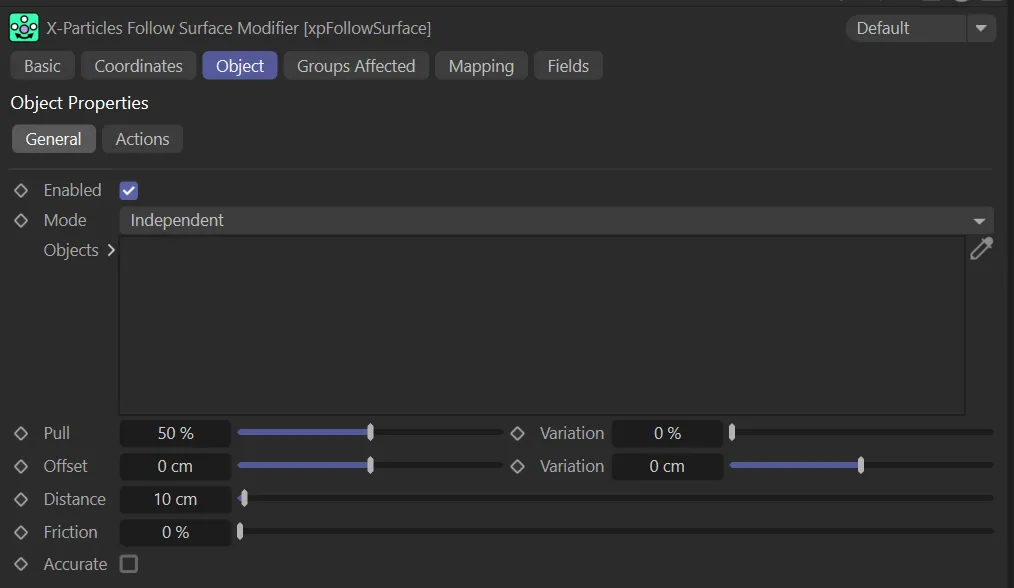The image size is (1014, 588).
Task: Click keyframe diamond next to Mode
Action: [21, 220]
